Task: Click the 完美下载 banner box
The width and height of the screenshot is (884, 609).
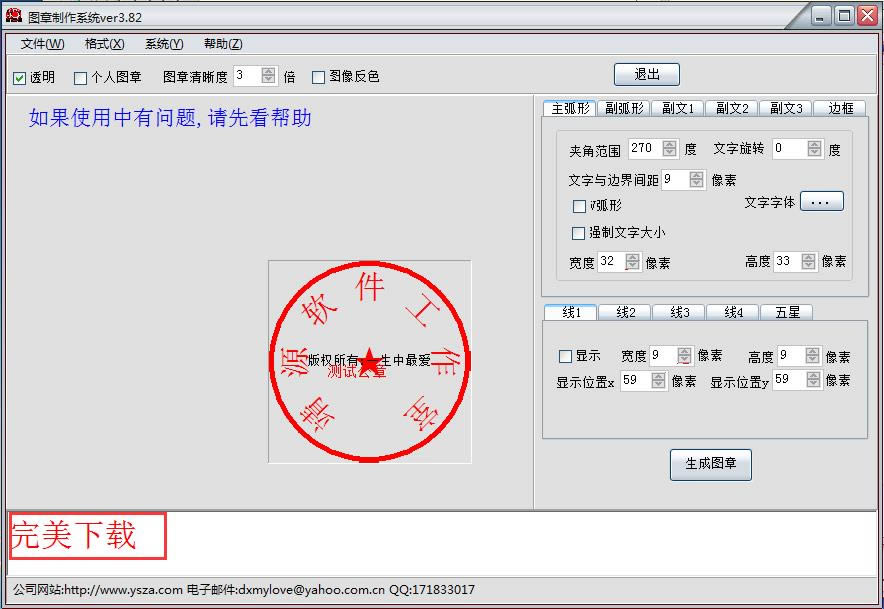Action: (88, 536)
